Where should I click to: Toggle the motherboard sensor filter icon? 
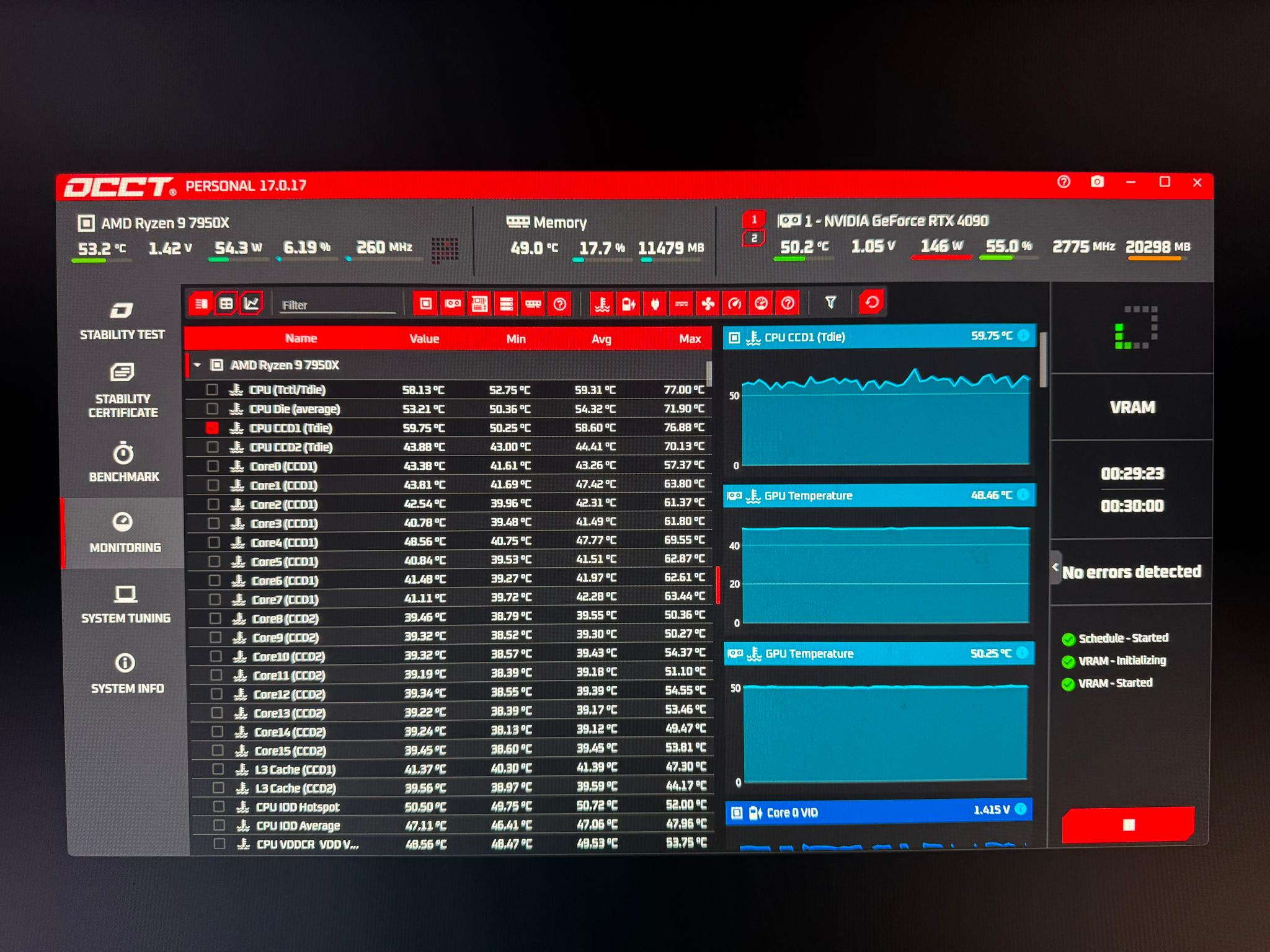pyautogui.click(x=479, y=304)
